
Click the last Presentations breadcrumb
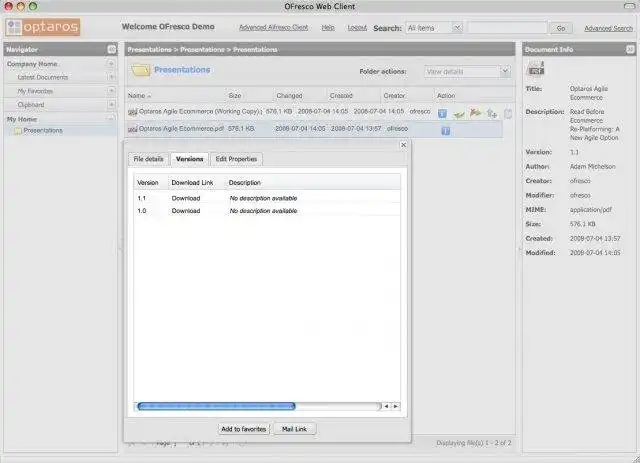coord(255,49)
